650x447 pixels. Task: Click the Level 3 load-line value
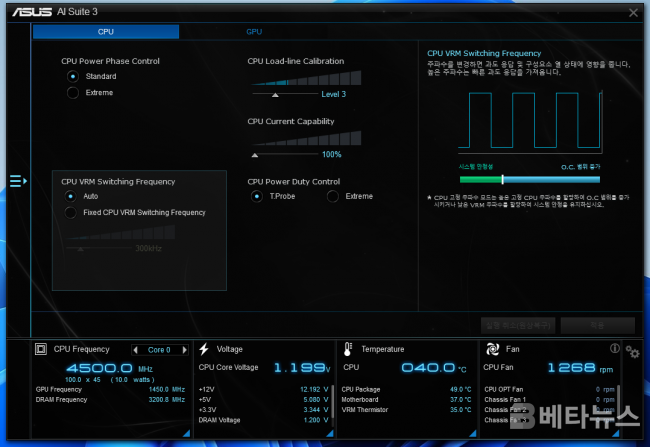(x=333, y=94)
